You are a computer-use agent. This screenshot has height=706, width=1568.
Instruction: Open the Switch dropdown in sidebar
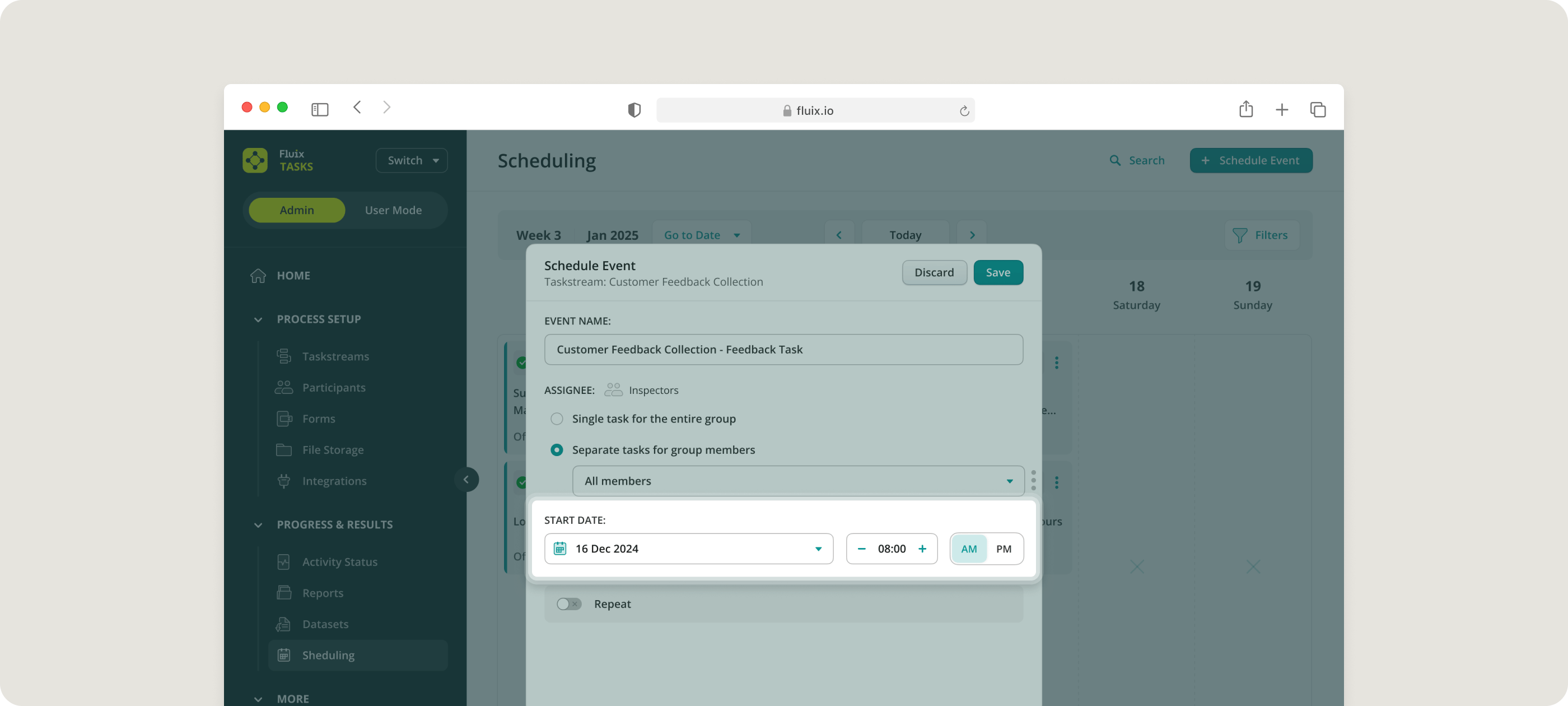(x=412, y=160)
